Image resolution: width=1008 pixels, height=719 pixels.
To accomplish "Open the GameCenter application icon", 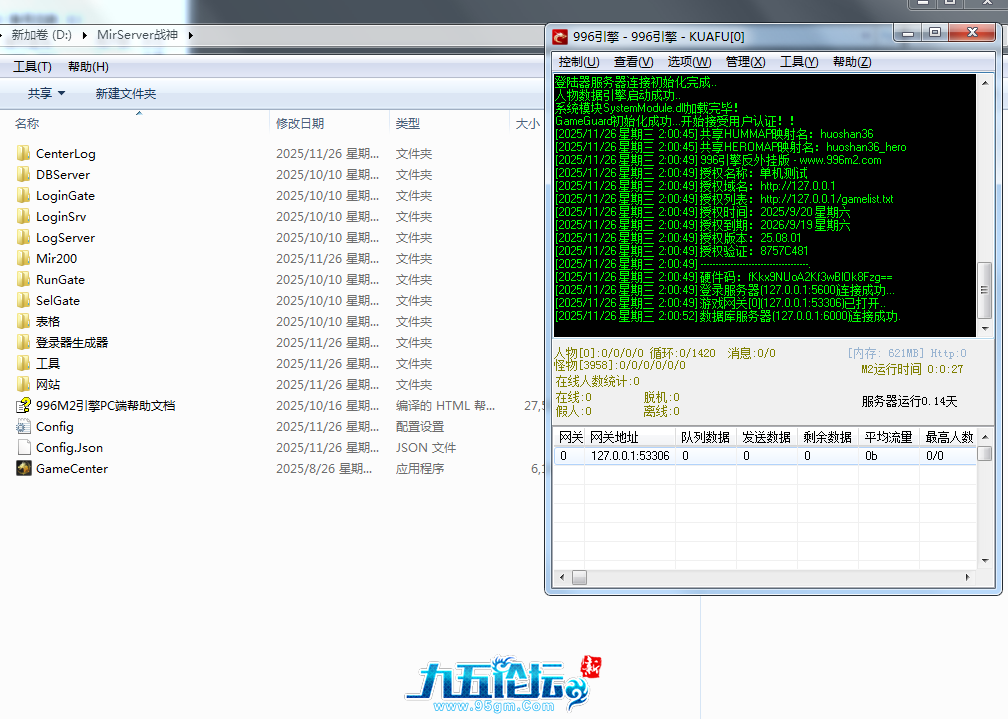I will pos(24,469).
